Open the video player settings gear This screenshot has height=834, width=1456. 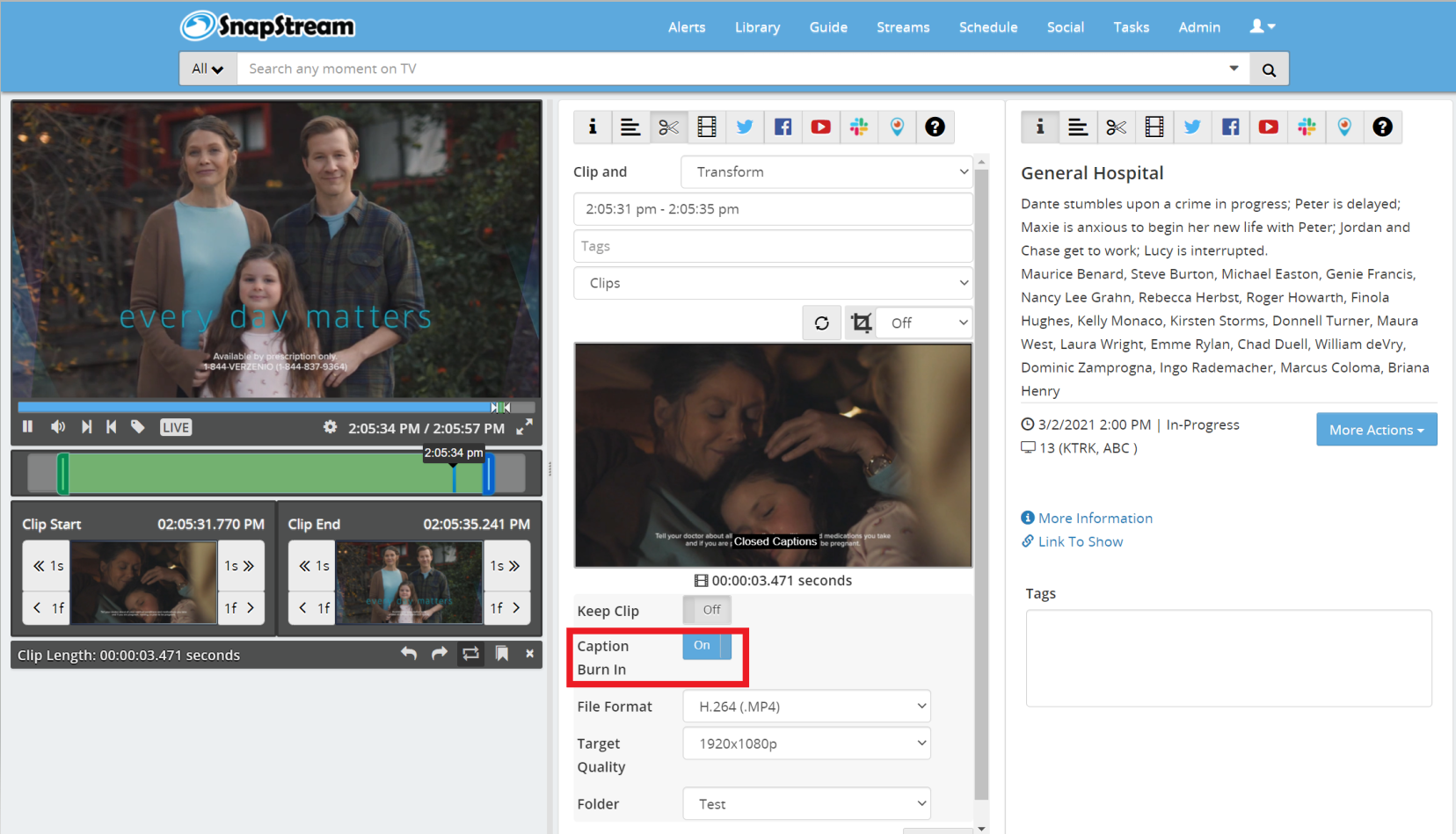(x=330, y=427)
